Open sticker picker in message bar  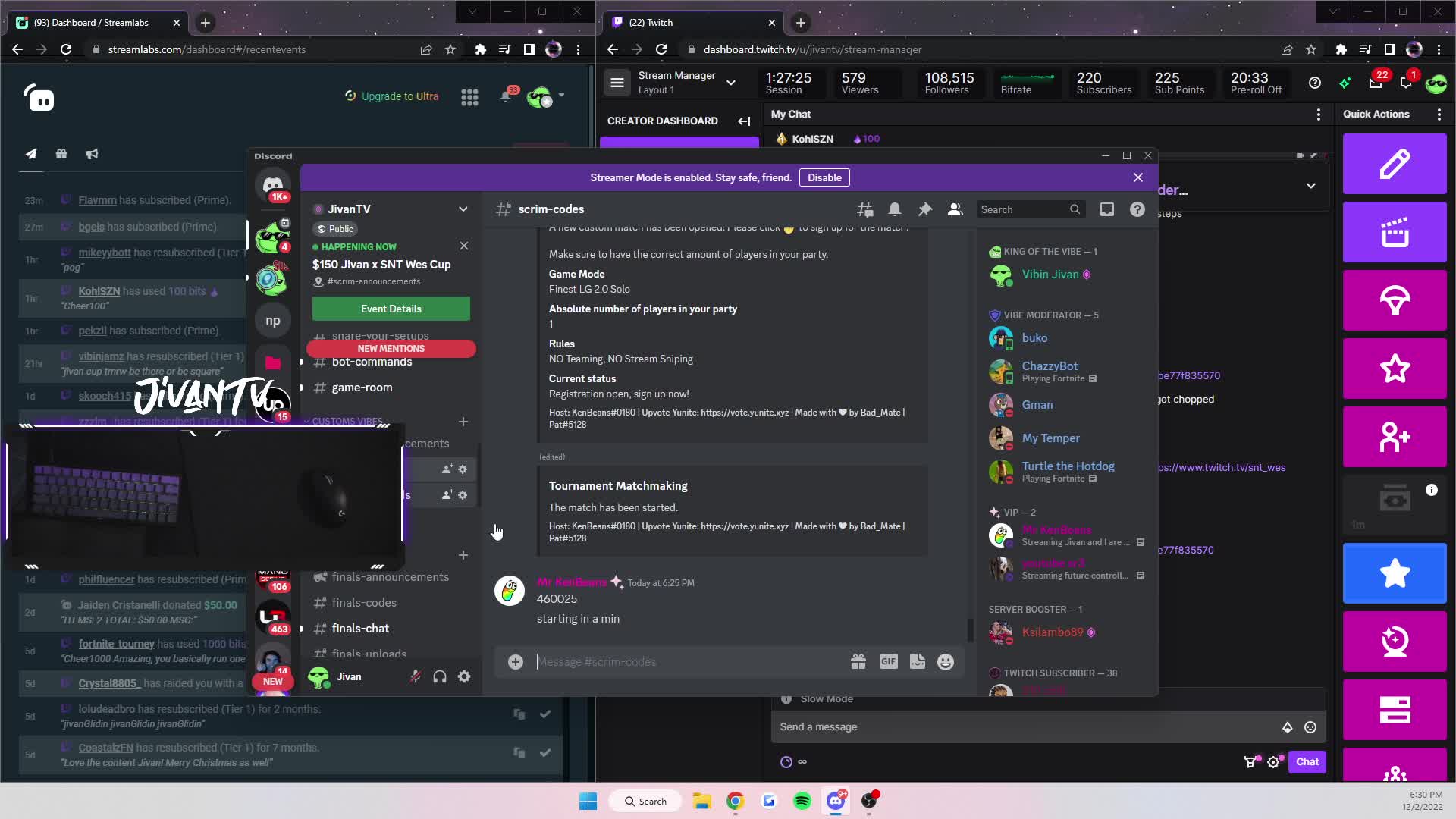[918, 662]
